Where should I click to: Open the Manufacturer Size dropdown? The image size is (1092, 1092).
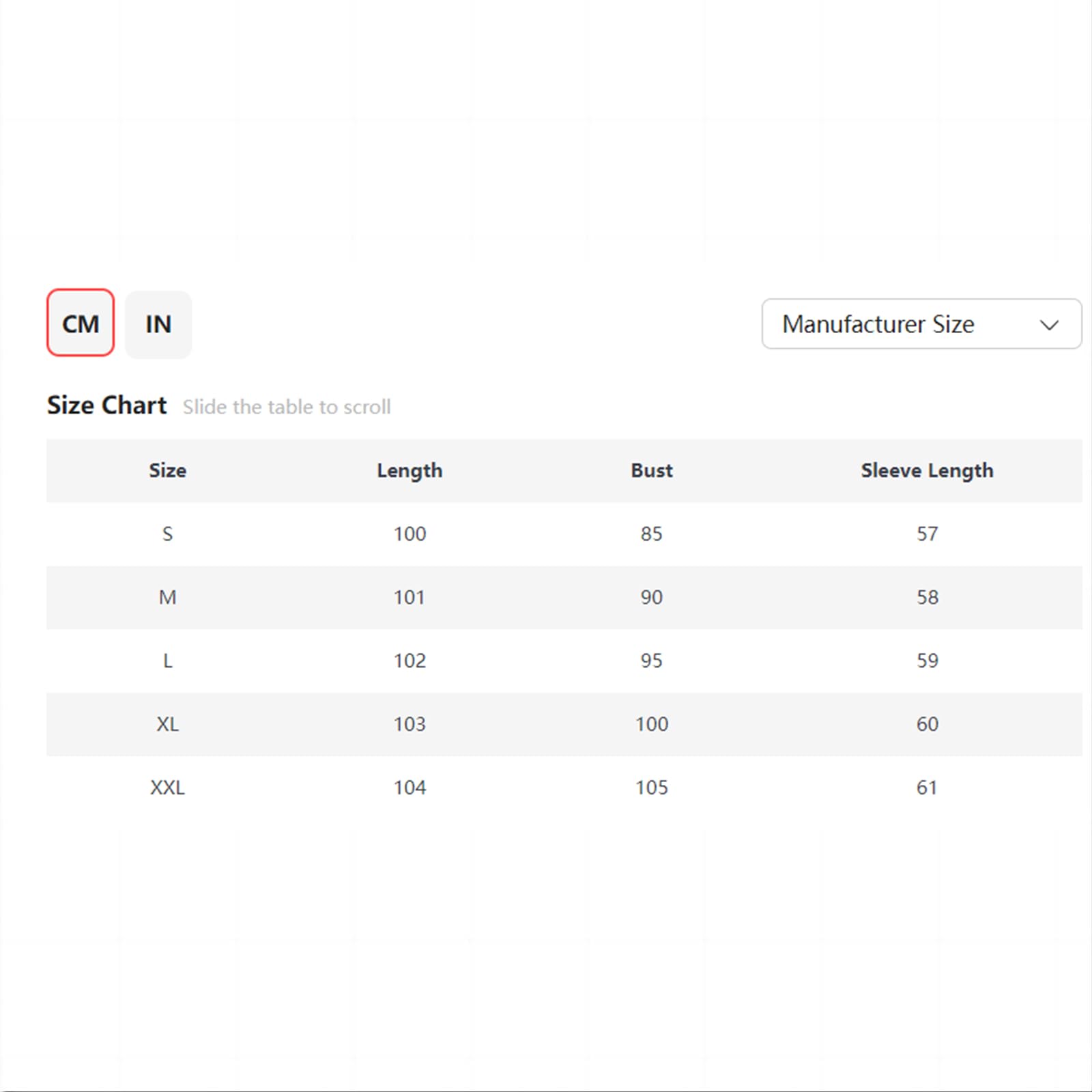(x=921, y=324)
